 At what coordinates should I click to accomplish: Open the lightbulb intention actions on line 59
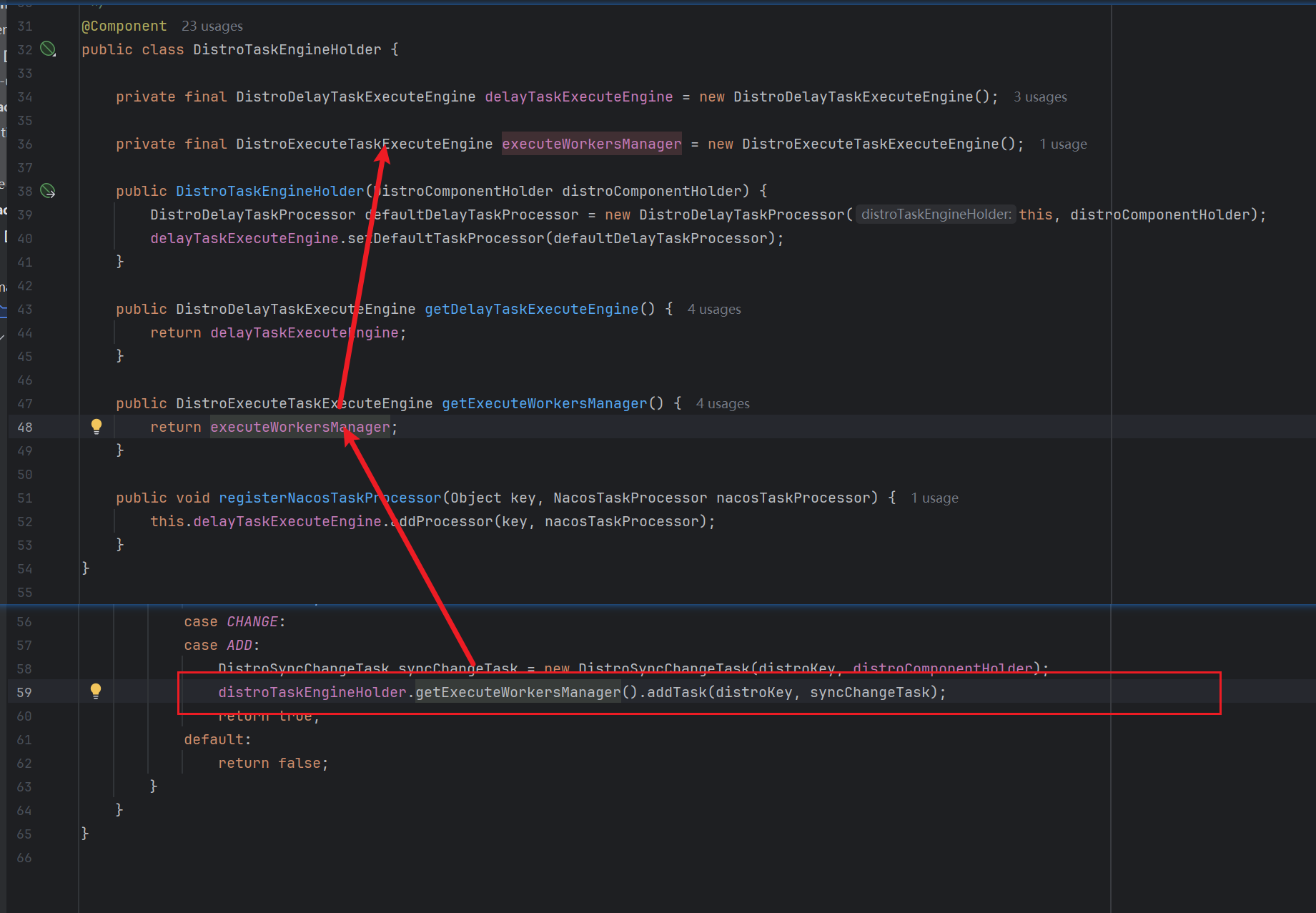(x=96, y=691)
